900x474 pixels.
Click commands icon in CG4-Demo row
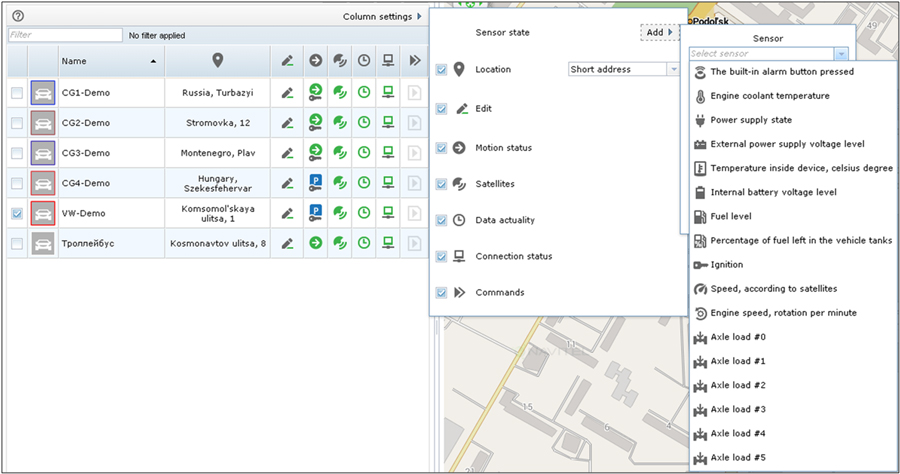(414, 183)
